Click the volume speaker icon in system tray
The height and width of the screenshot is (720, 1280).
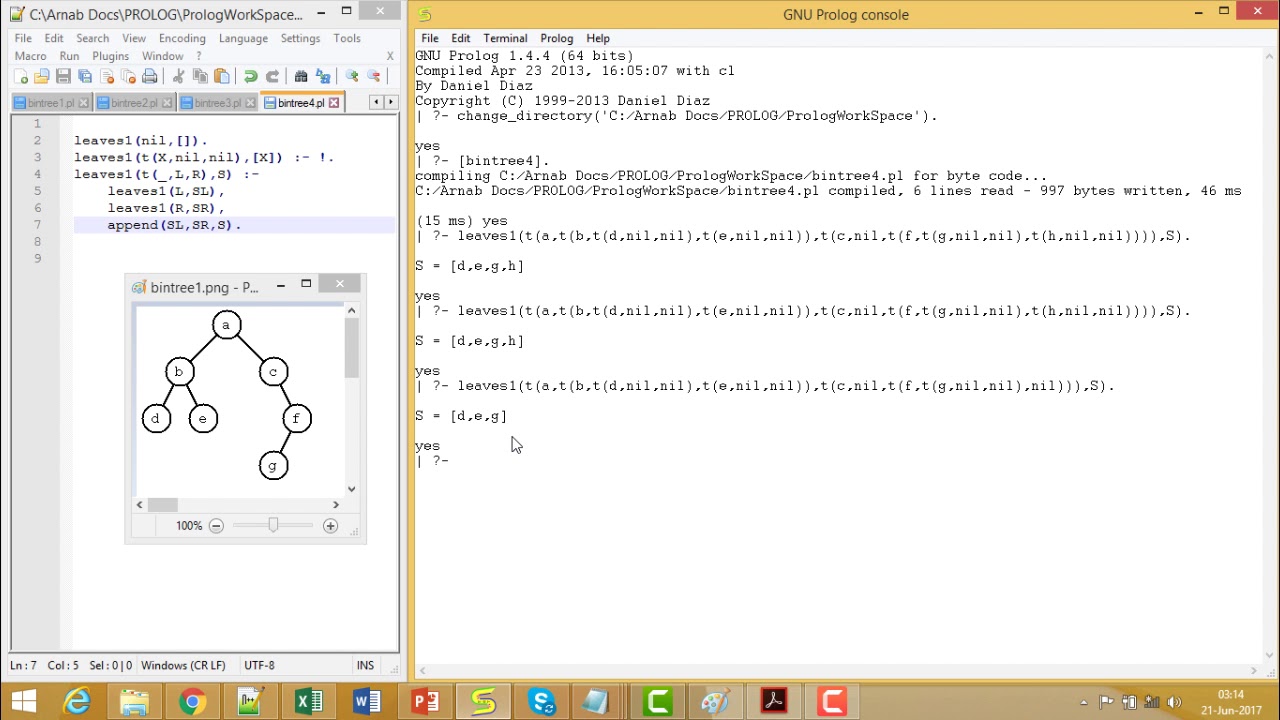tap(1174, 702)
